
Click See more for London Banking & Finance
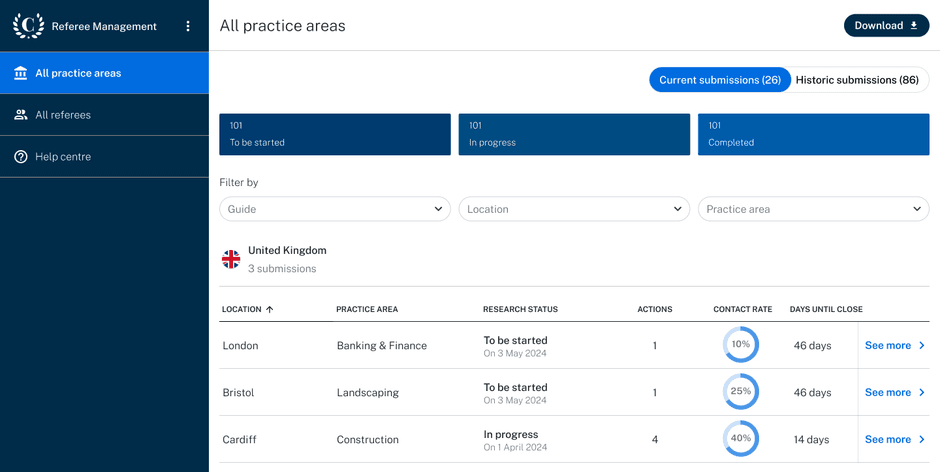(x=895, y=345)
